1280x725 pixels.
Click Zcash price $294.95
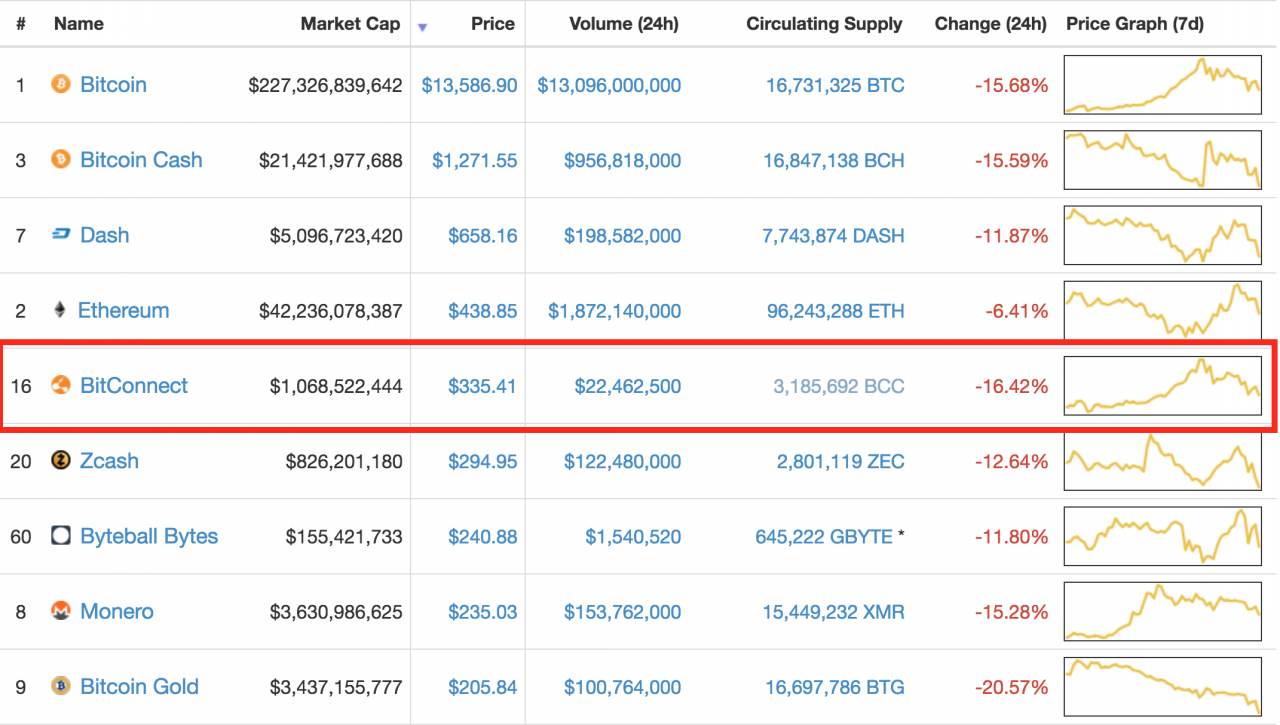coord(483,461)
